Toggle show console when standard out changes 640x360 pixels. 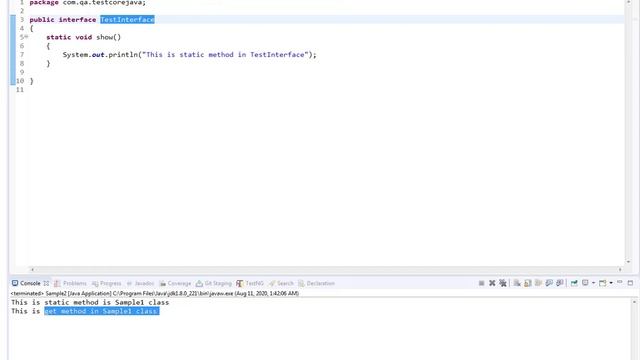tap(549, 283)
